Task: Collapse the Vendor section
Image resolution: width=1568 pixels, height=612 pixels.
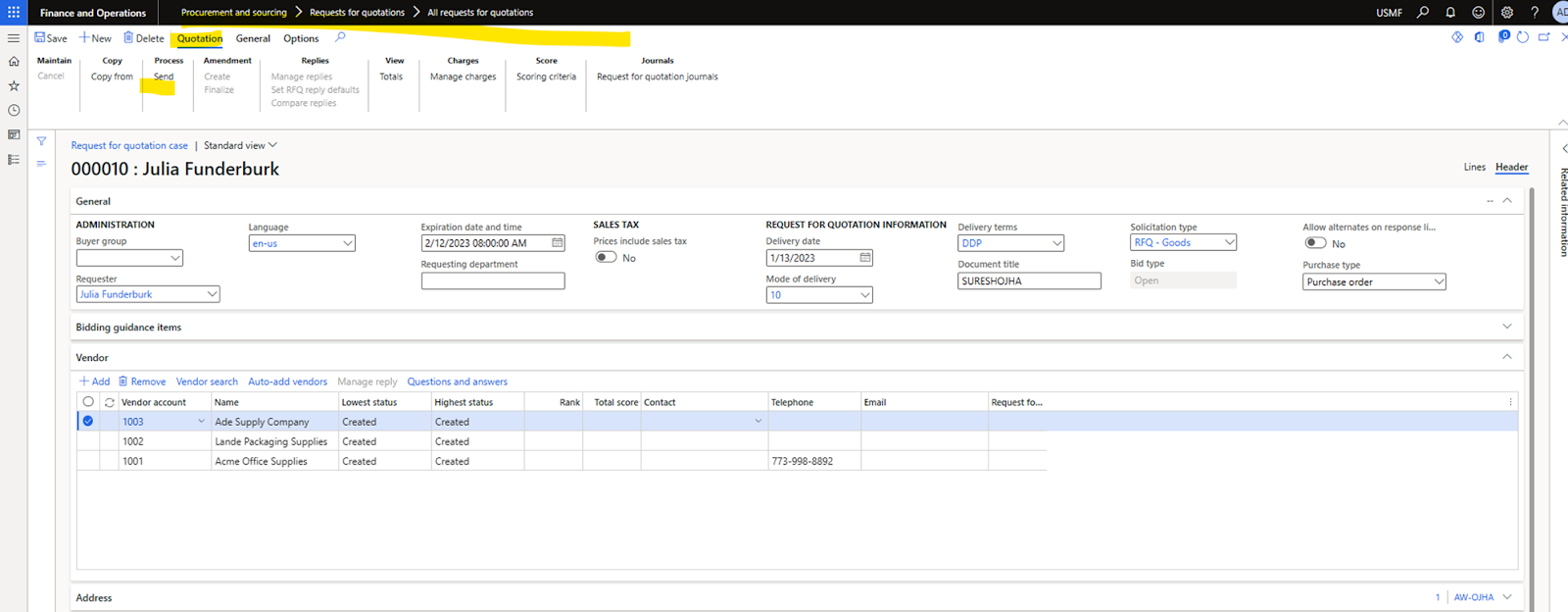Action: point(1507,357)
